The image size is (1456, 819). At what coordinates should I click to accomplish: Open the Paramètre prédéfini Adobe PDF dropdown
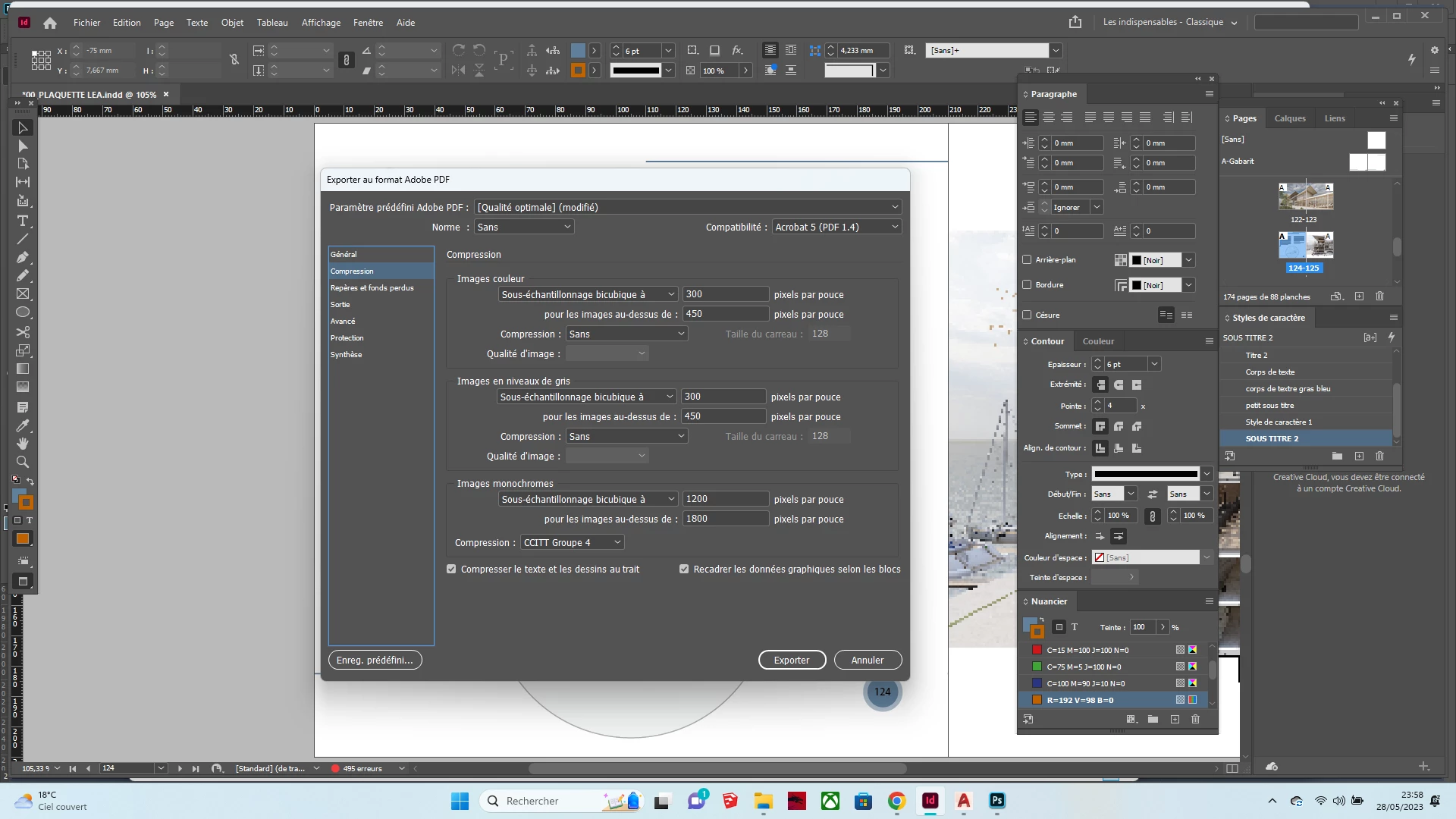[x=687, y=207]
